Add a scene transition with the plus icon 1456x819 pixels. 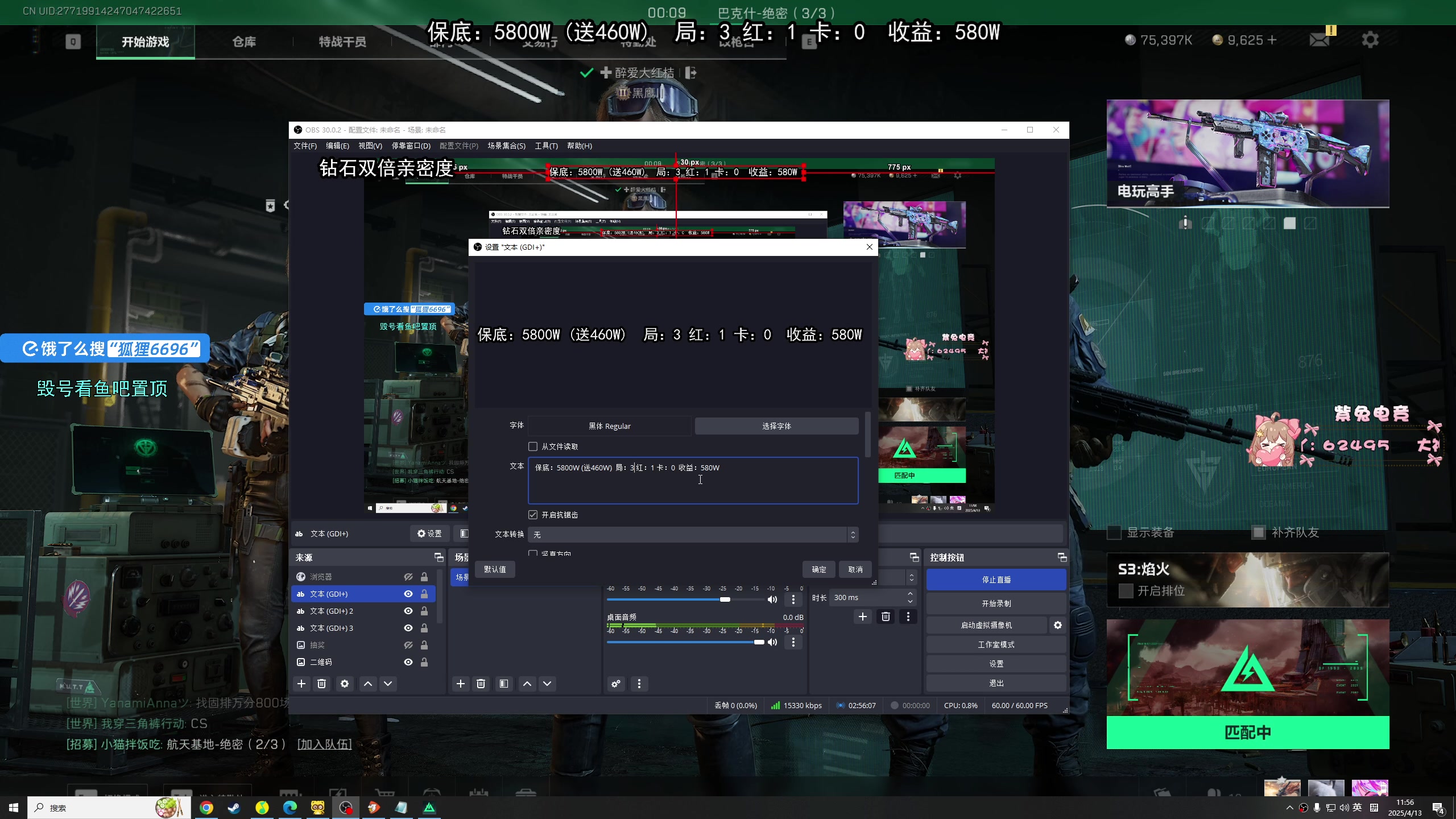click(x=863, y=617)
